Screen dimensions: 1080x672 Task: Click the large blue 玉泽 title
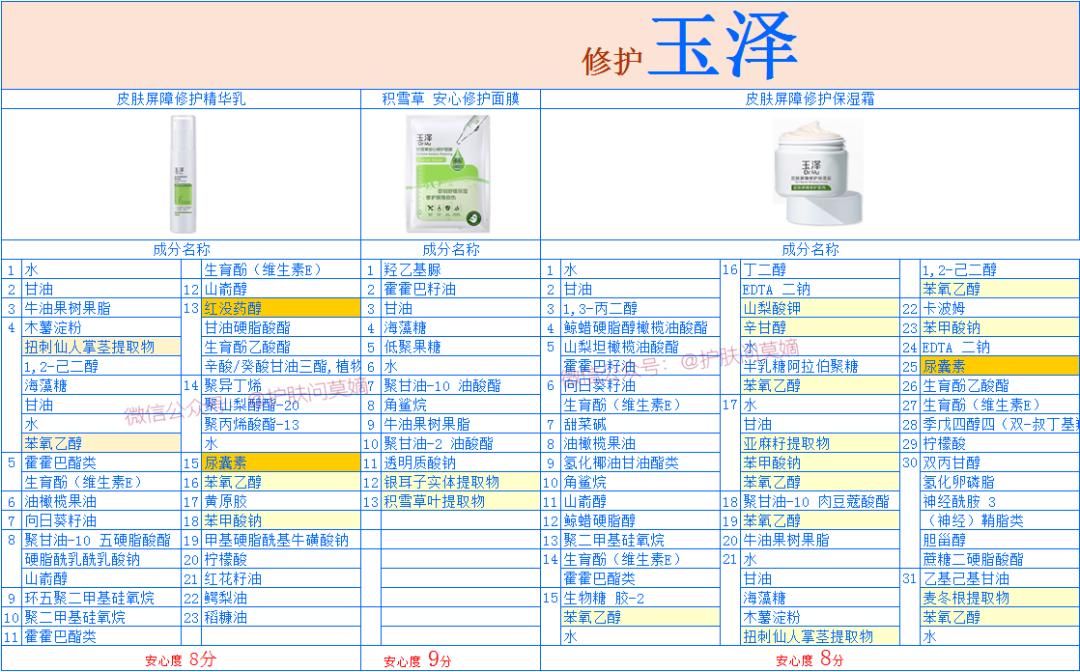pos(723,45)
